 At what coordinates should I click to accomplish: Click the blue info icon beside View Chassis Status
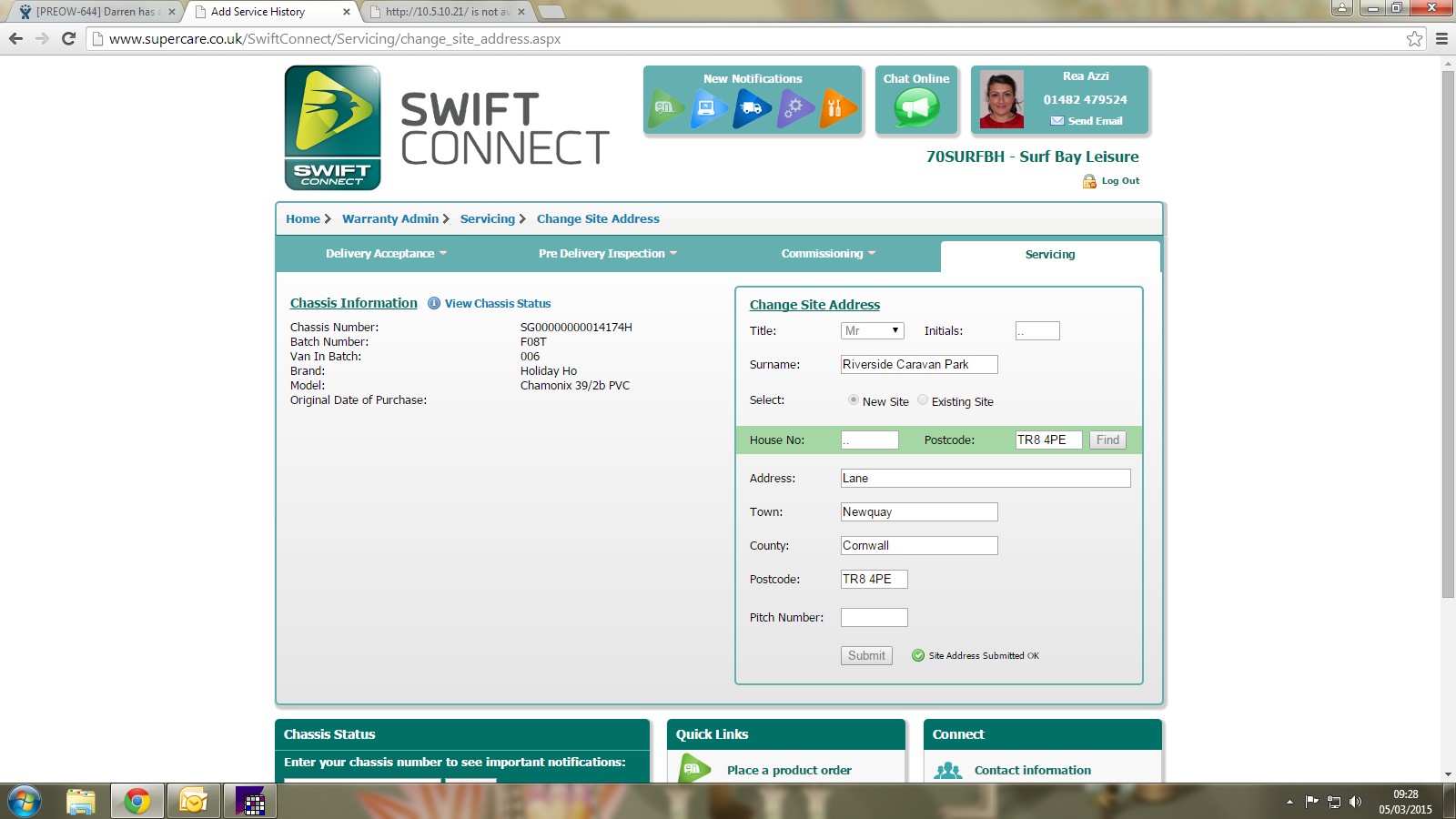coord(434,304)
